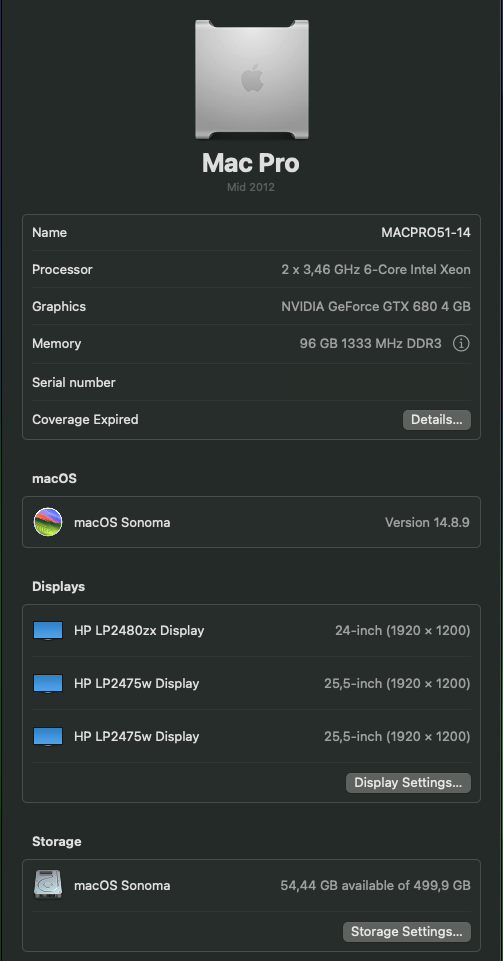The width and height of the screenshot is (503, 961).
Task: Click the Mac Pro tower image
Action: point(251,80)
